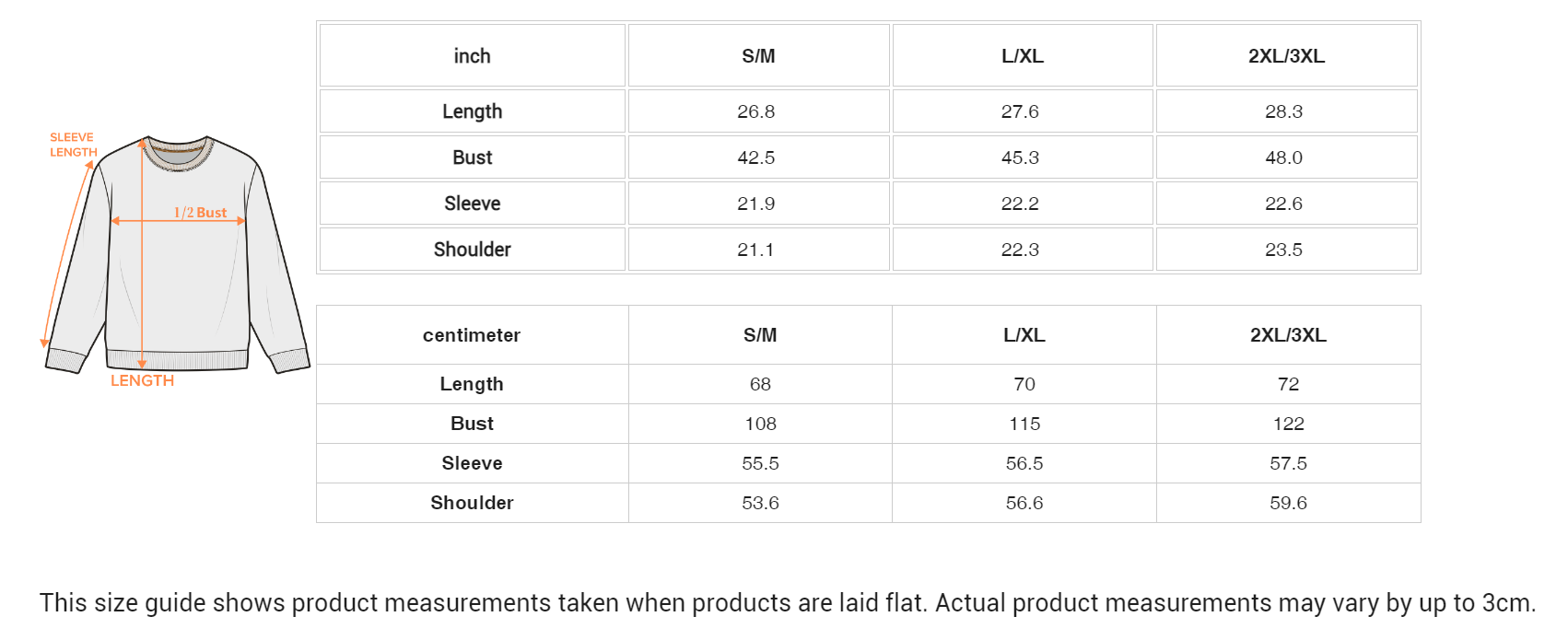Select the 27.6 length value cell
The width and height of the screenshot is (1568, 640).
pos(1020,111)
